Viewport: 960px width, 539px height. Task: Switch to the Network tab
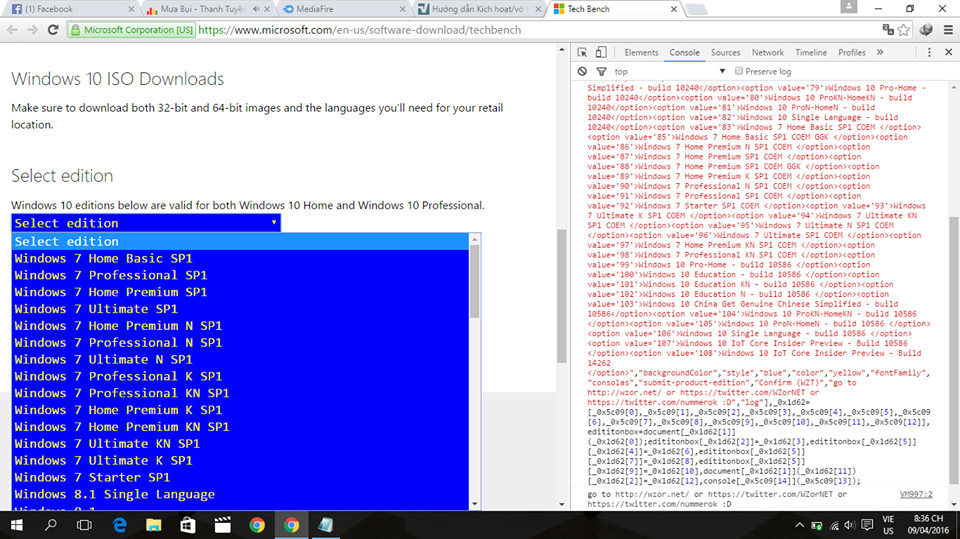coord(768,53)
